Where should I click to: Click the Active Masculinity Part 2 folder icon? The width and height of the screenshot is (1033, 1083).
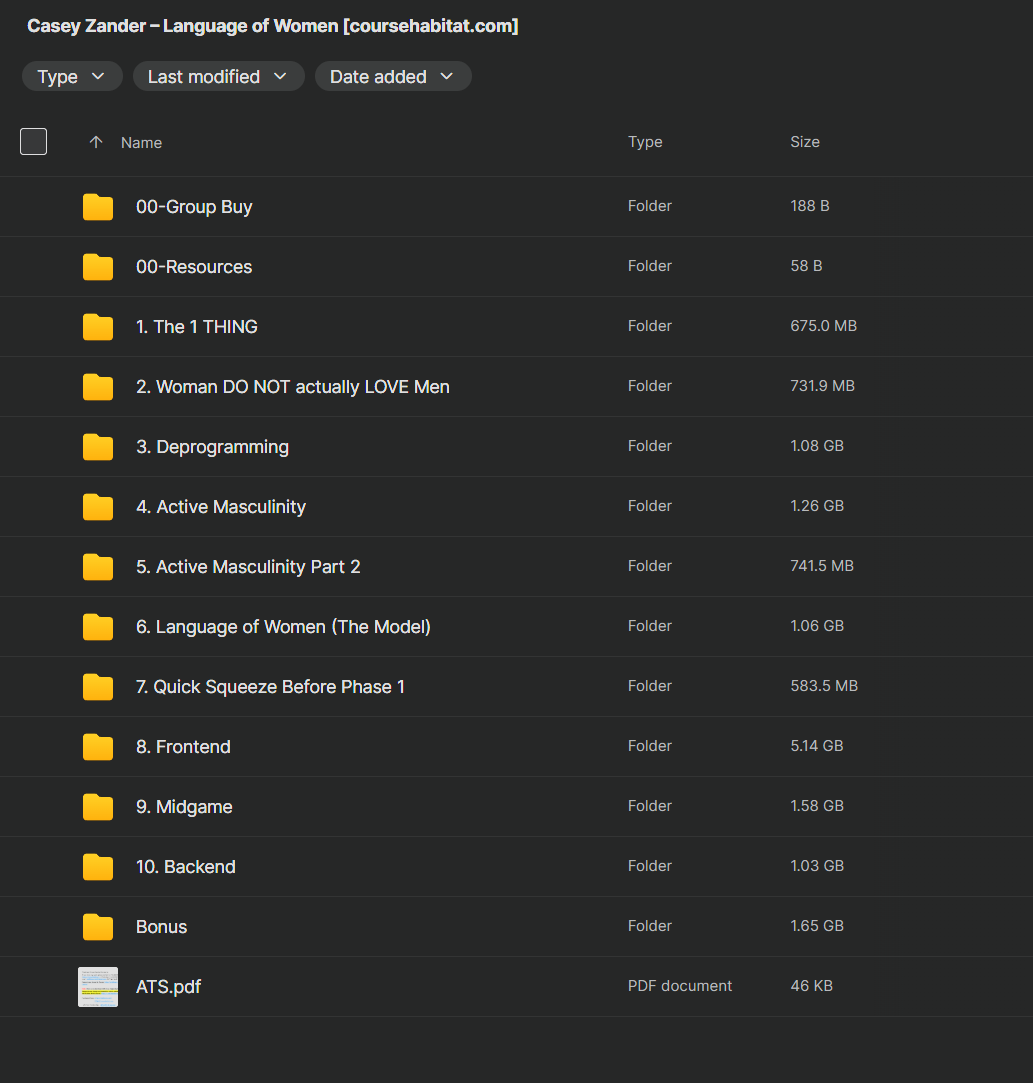tap(98, 567)
